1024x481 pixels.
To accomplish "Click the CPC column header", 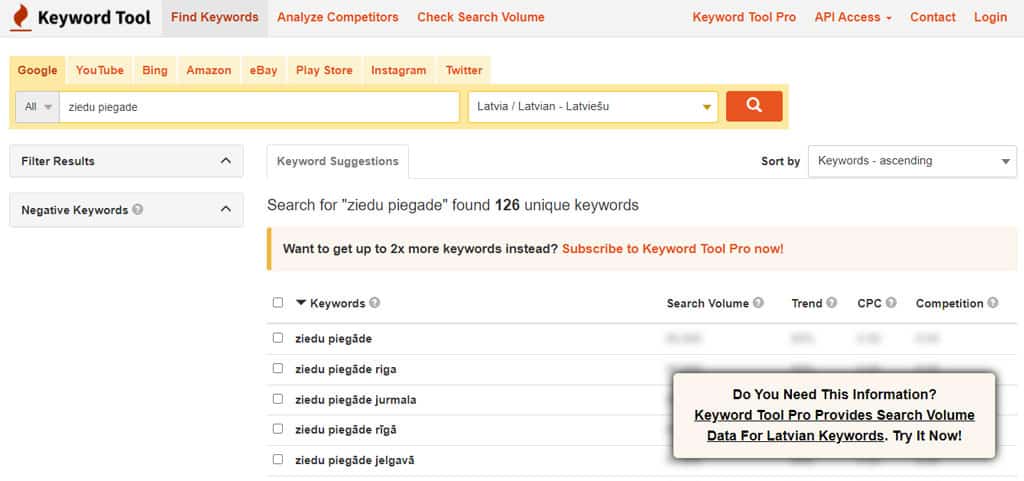I will 869,303.
